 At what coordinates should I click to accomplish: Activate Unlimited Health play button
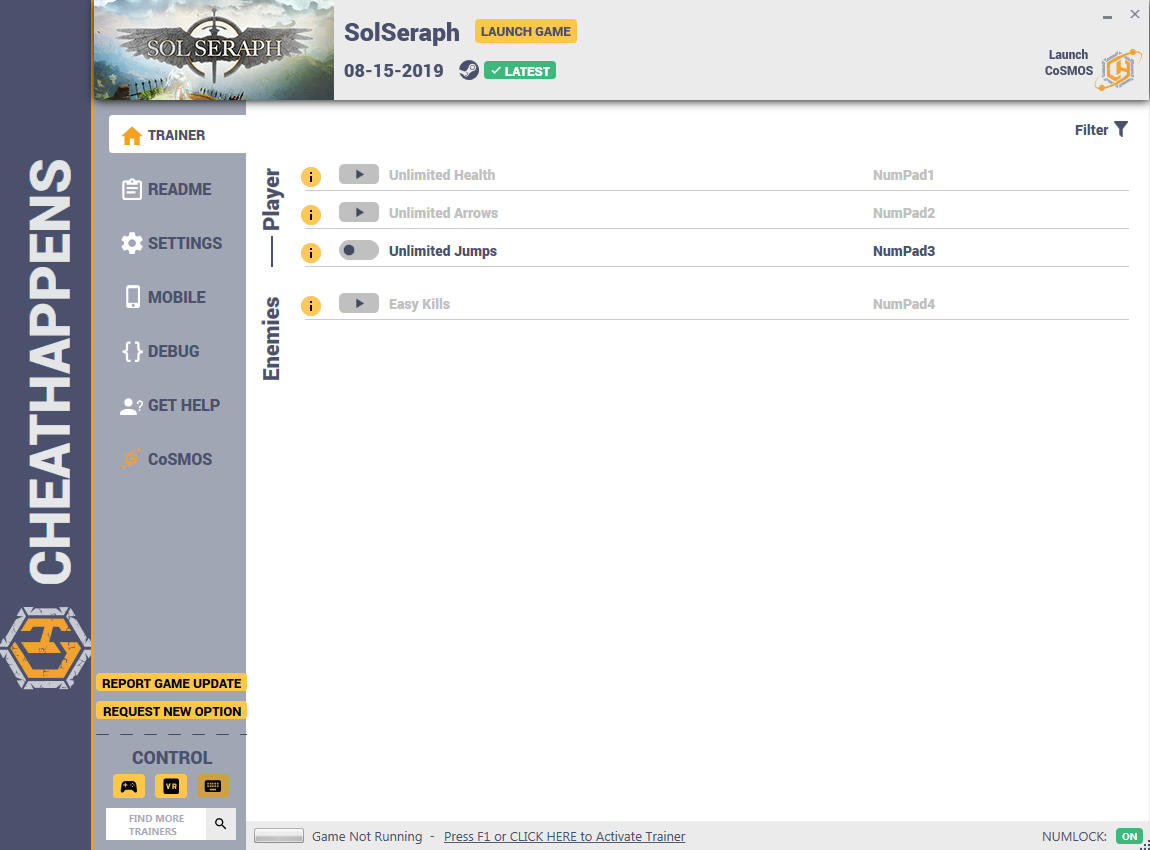tap(359, 175)
